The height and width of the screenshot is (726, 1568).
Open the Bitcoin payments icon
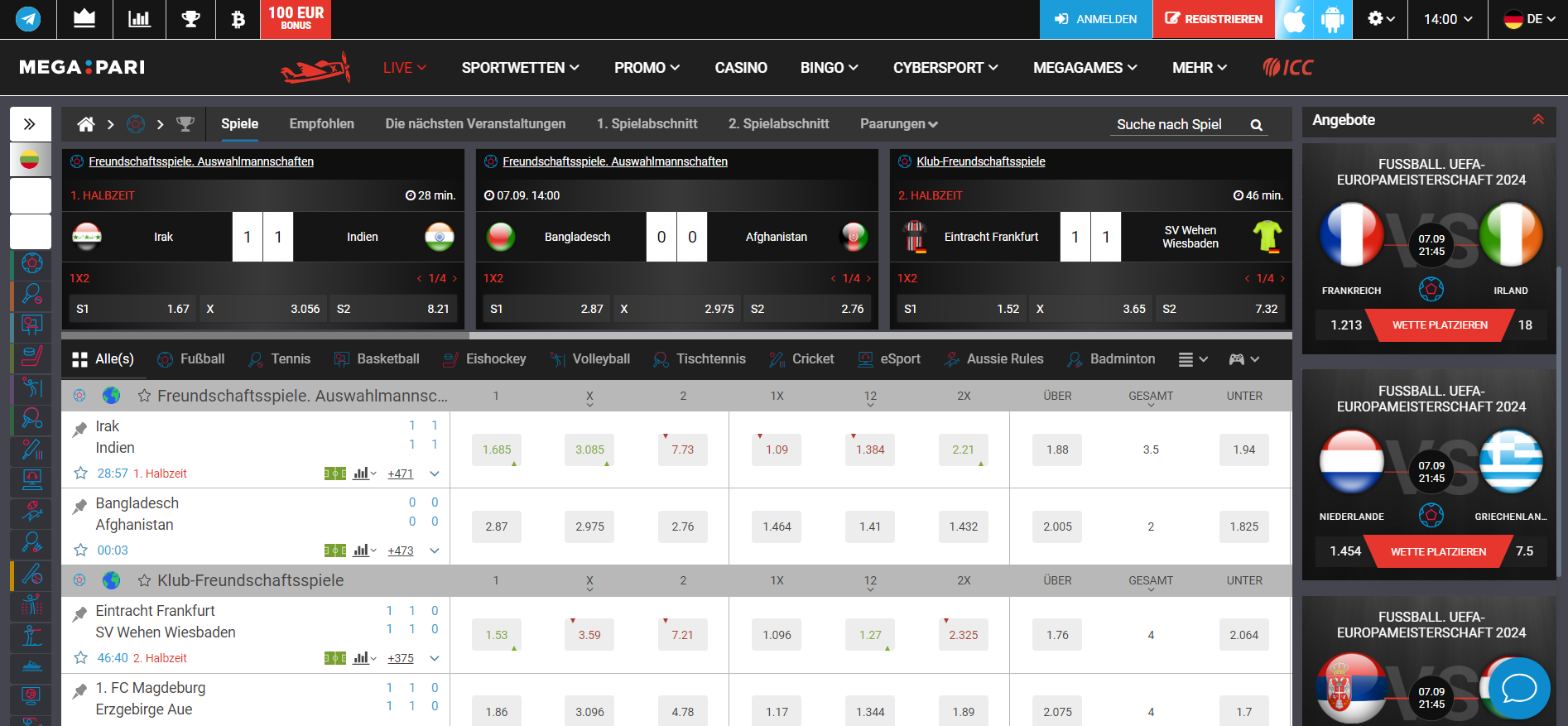point(238,18)
